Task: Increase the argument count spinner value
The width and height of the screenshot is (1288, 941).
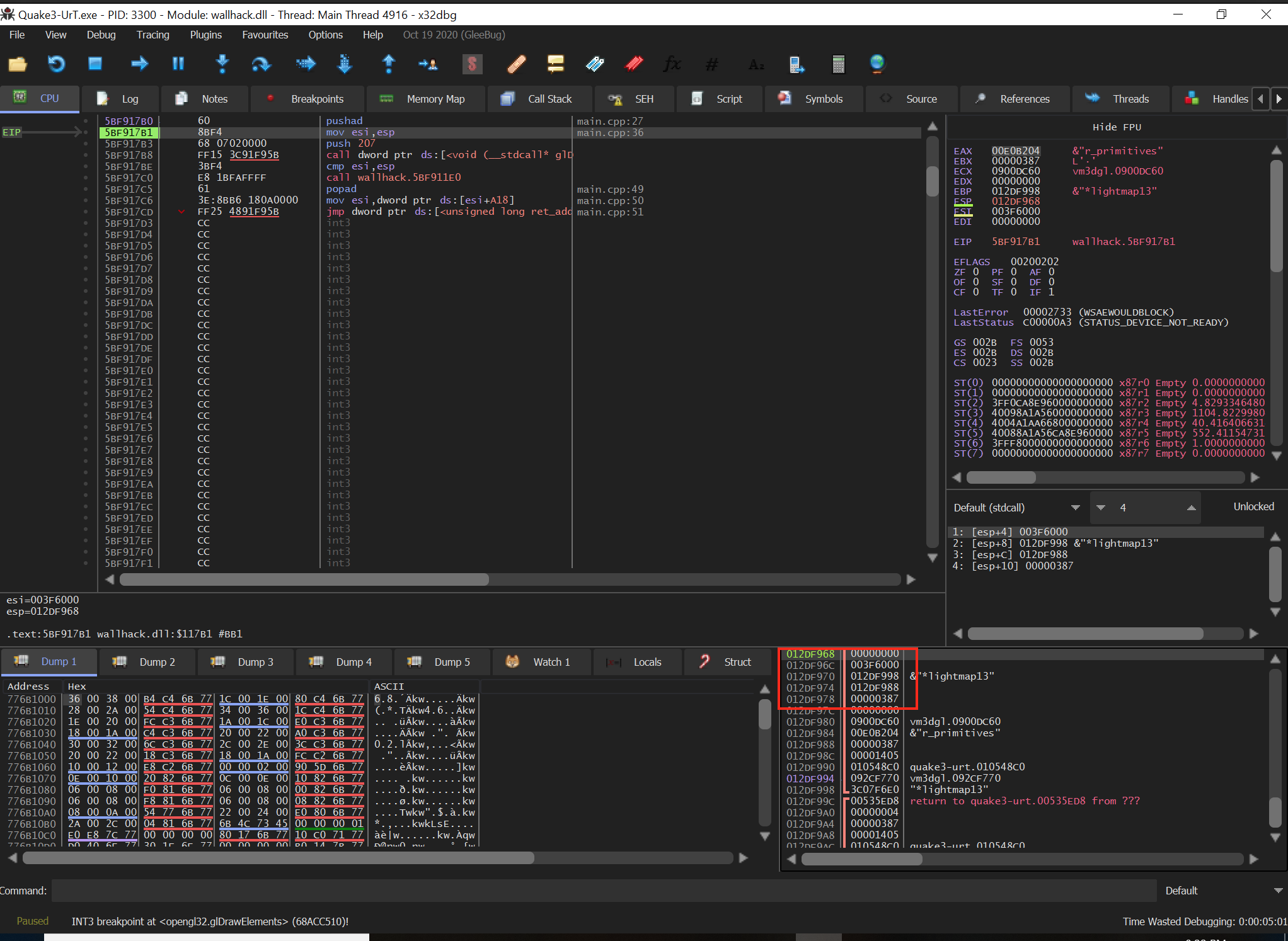Action: pyautogui.click(x=1191, y=508)
